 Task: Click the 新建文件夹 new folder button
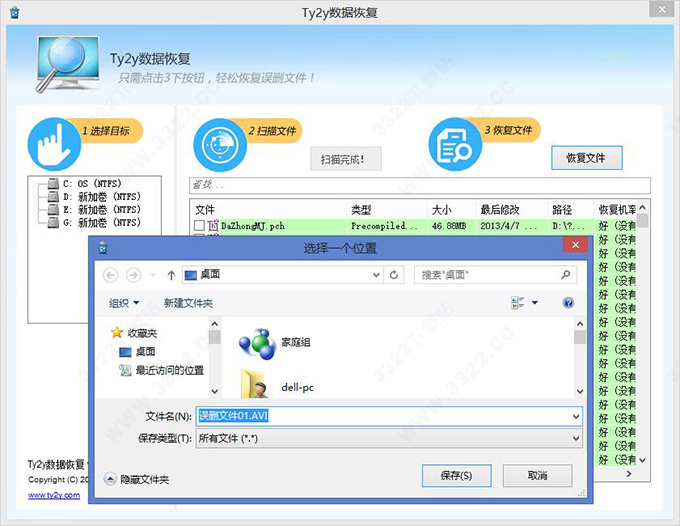point(188,303)
